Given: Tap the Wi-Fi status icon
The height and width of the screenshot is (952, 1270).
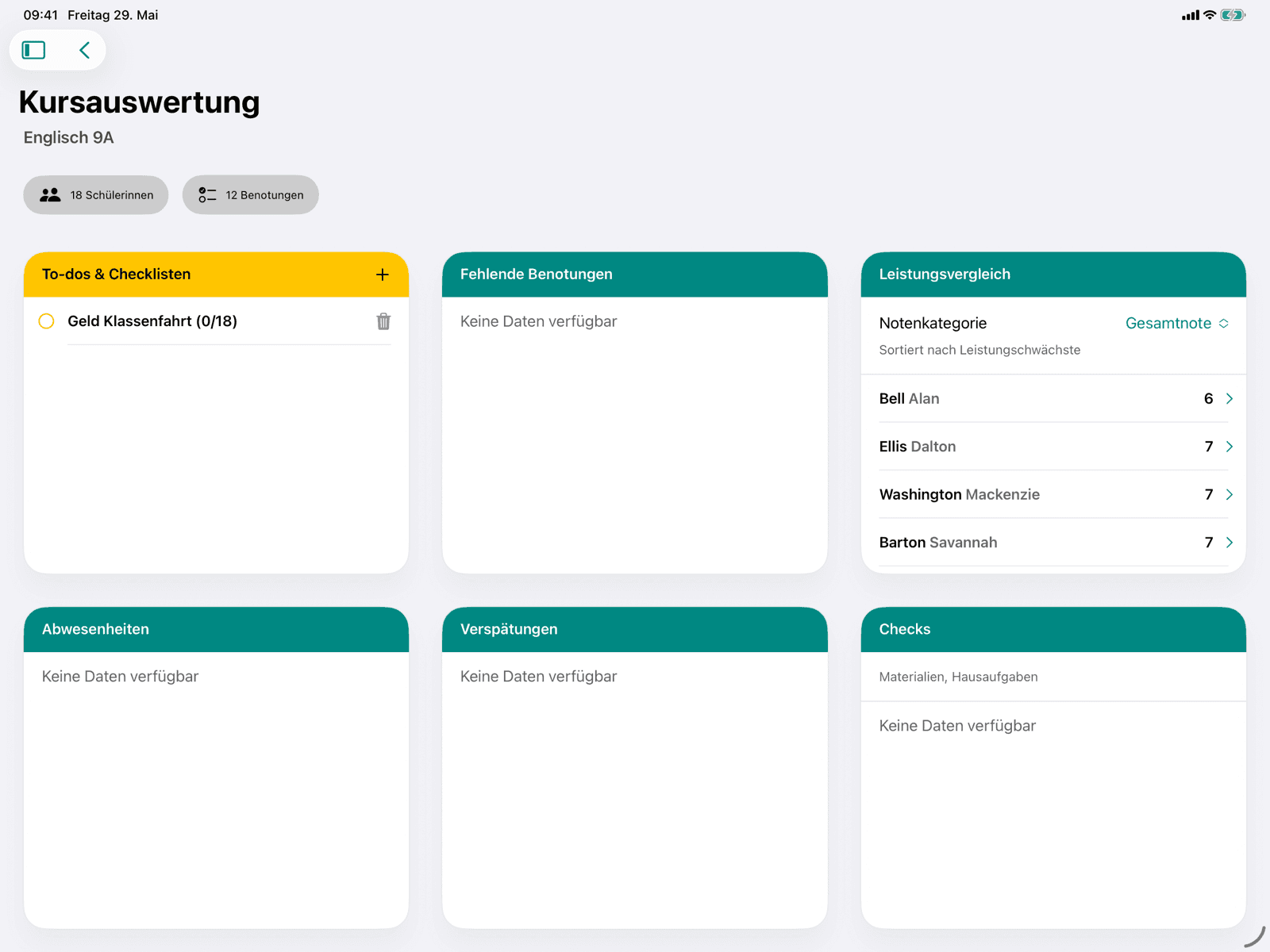Looking at the screenshot, I should click(1210, 15).
